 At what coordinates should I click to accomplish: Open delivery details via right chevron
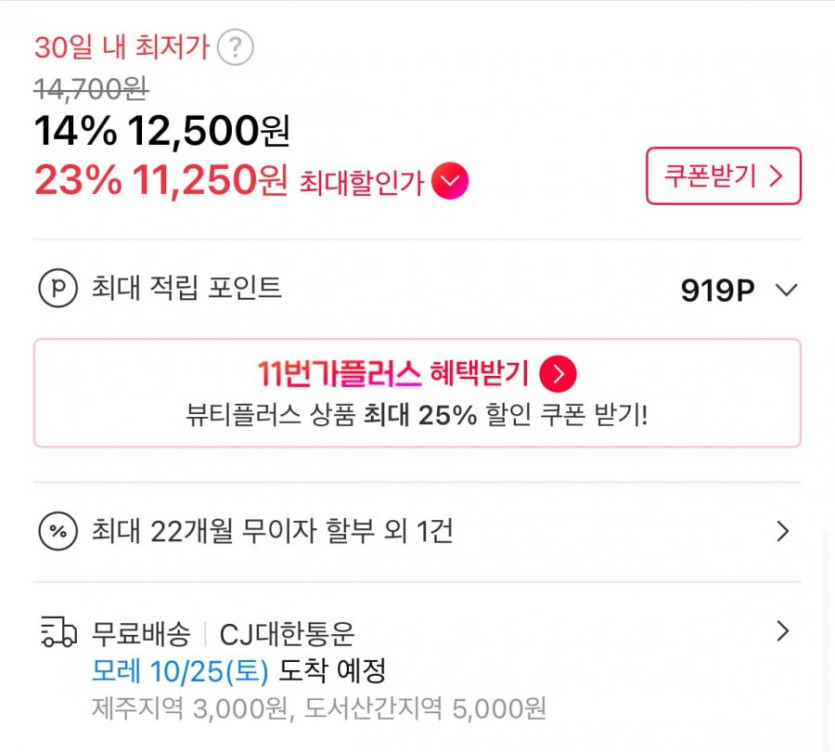782,632
